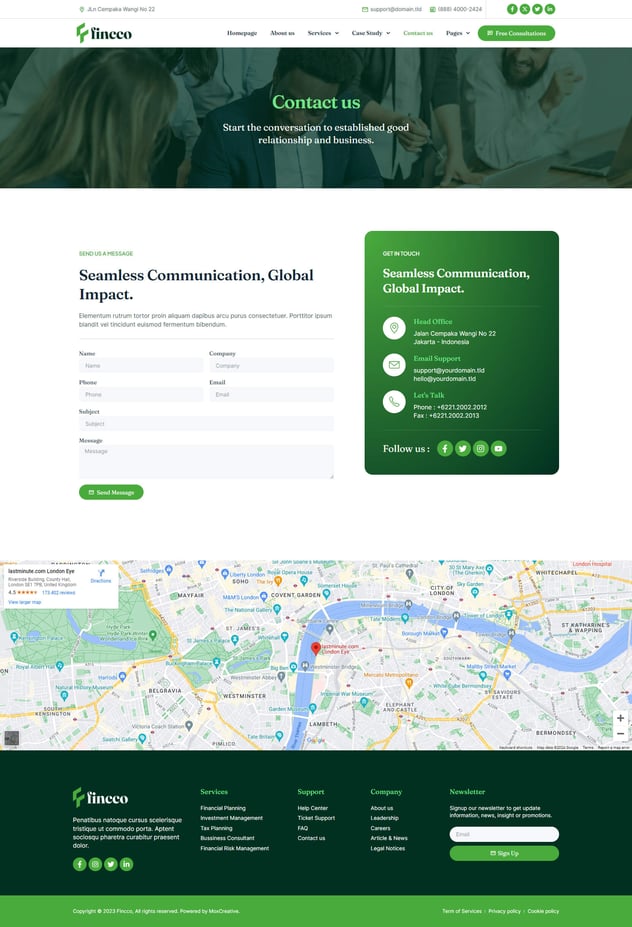Open Tax Planning footer link

[216, 828]
